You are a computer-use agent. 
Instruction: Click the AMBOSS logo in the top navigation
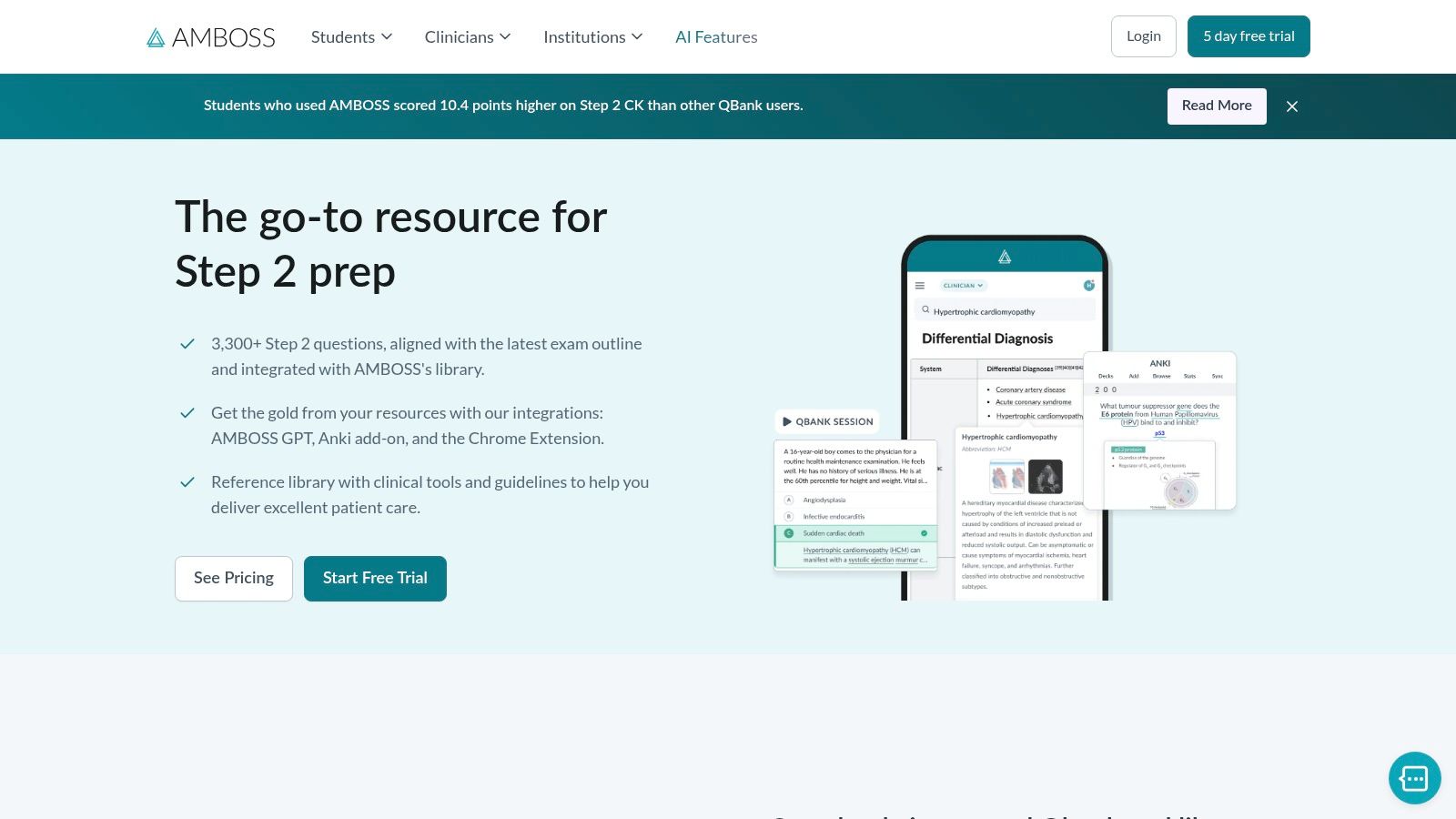click(x=210, y=36)
